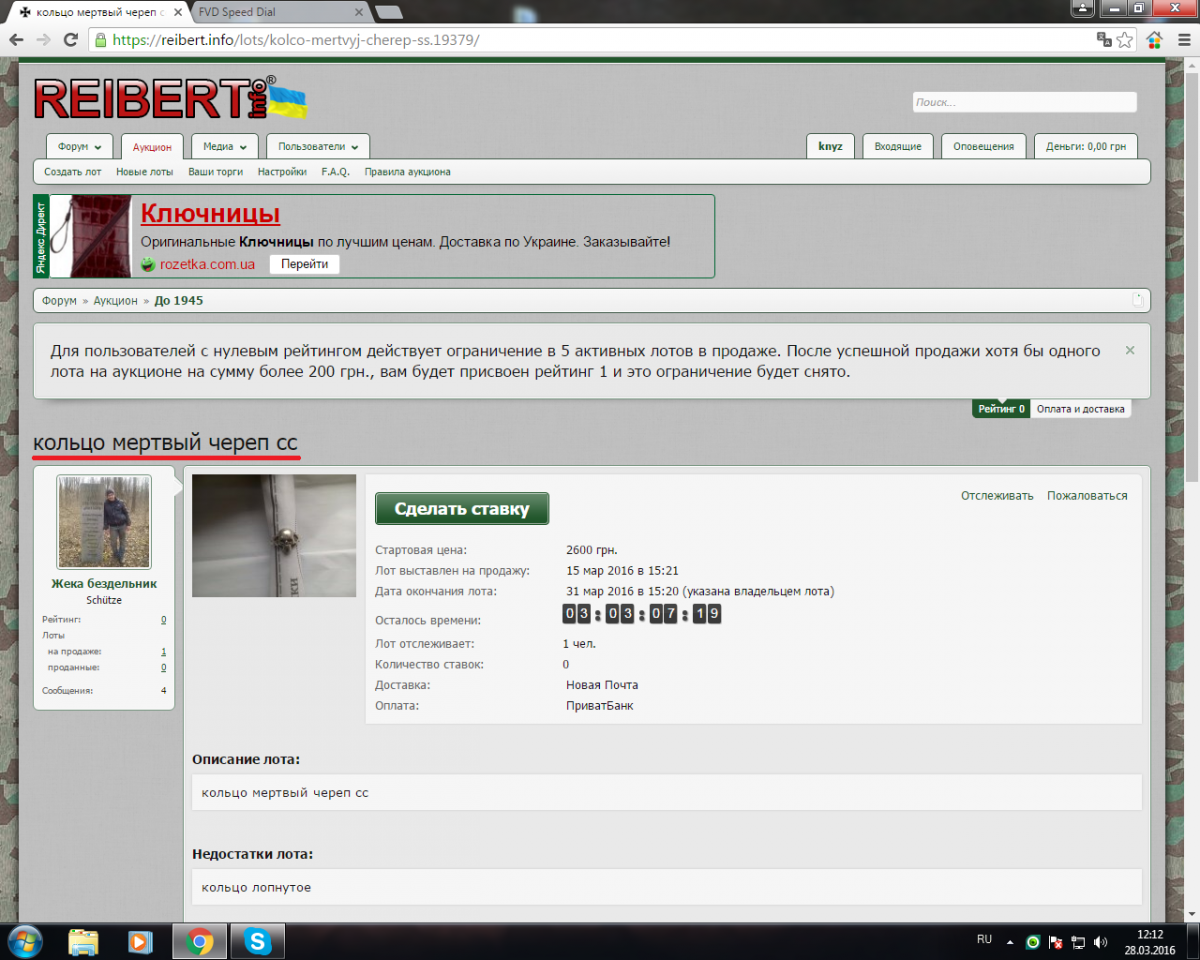The height and width of the screenshot is (960, 1200).
Task: Click the translate page icon in address bar
Action: 1104,40
